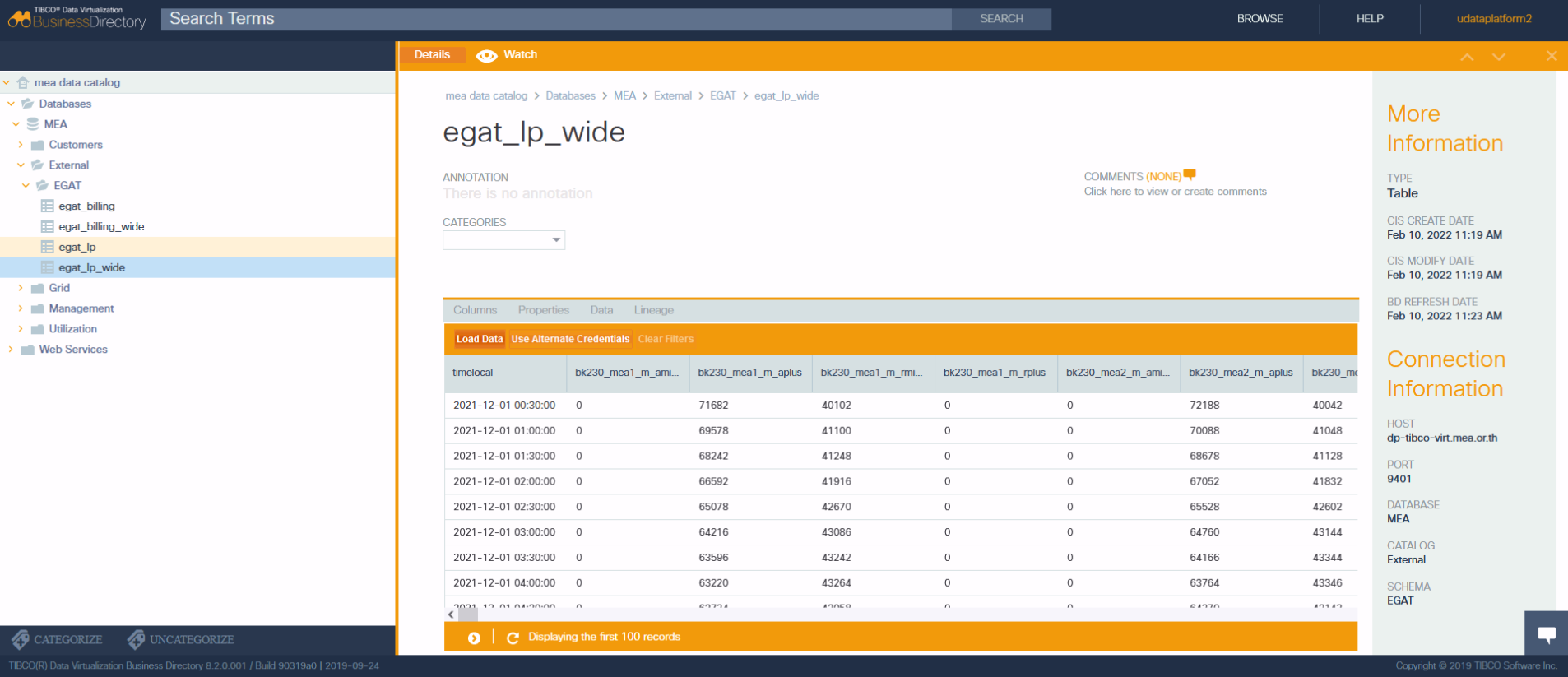
Task: Click the next-page arrow icon in the records footer
Action: tap(474, 638)
